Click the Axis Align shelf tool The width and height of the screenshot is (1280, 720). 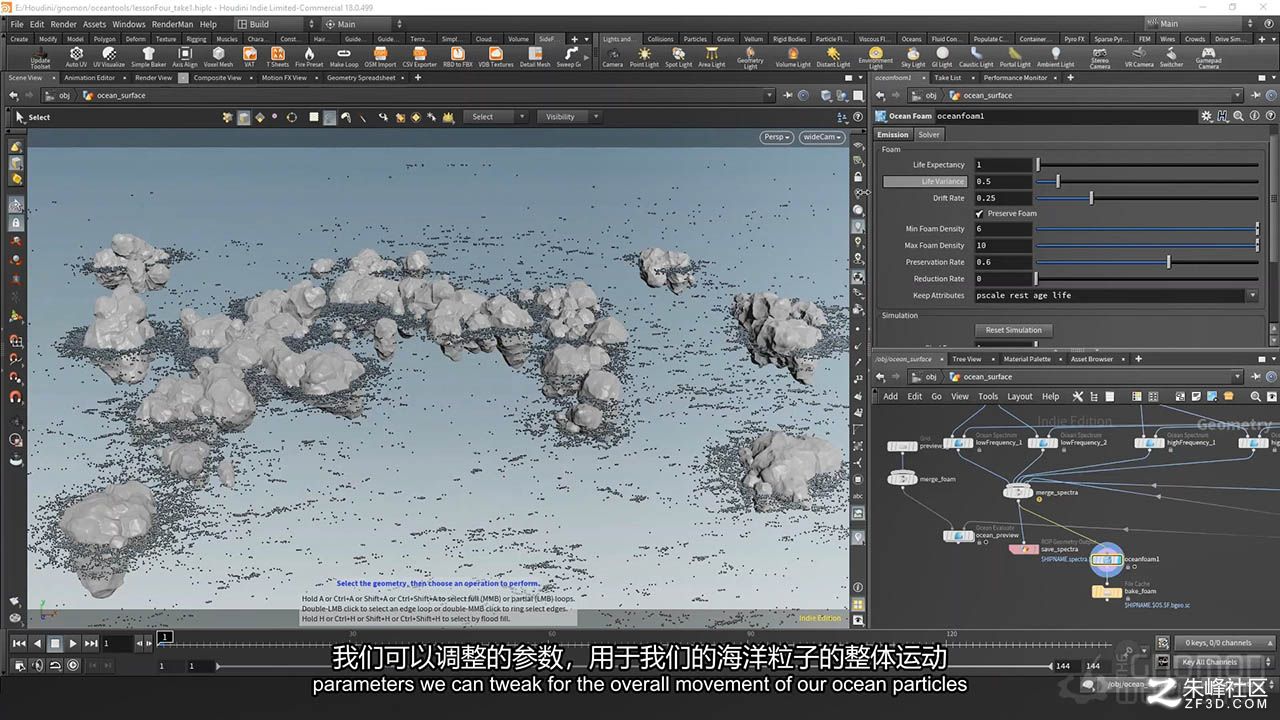click(185, 57)
